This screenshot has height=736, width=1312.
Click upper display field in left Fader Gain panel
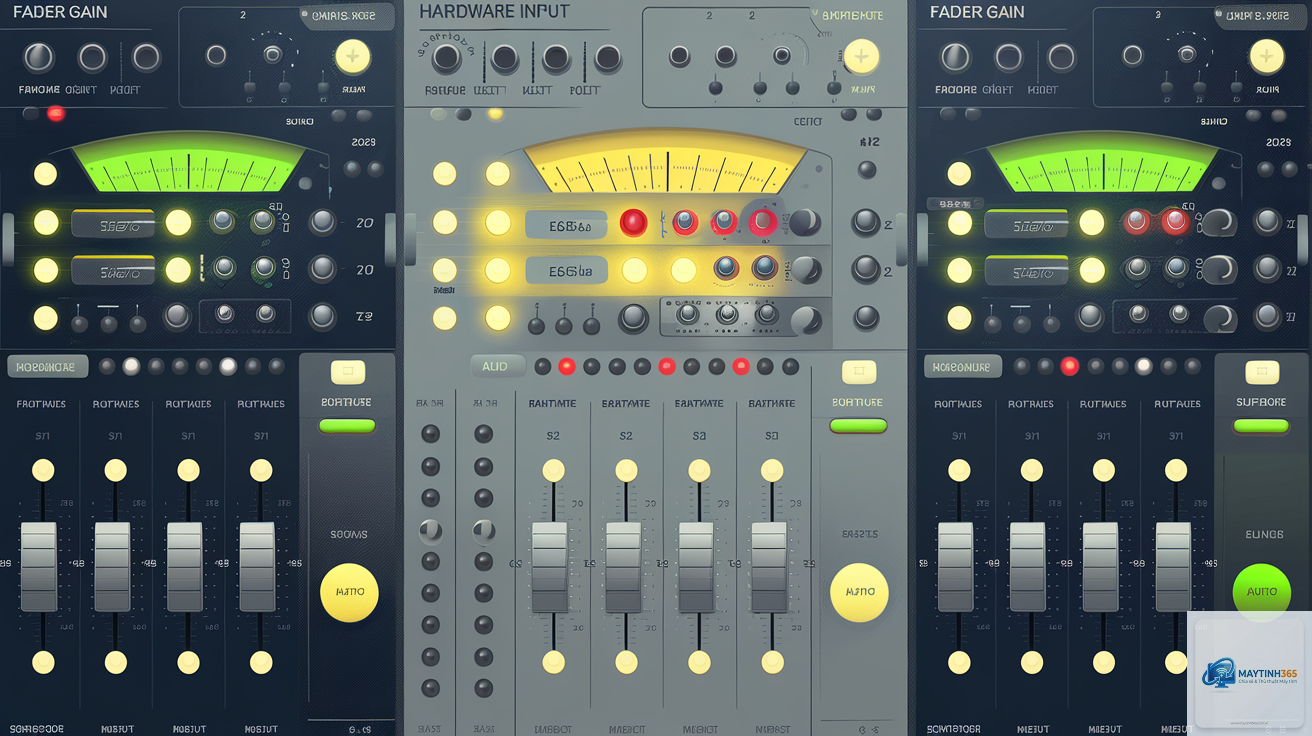113,223
